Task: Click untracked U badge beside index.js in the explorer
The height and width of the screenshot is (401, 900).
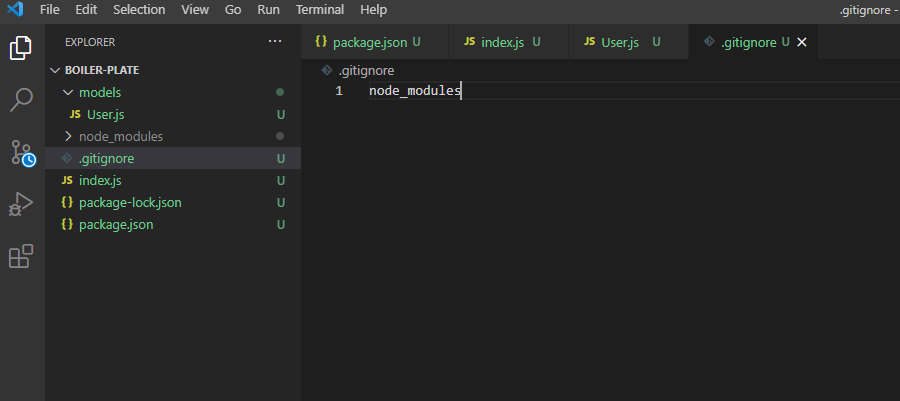Action: (281, 181)
